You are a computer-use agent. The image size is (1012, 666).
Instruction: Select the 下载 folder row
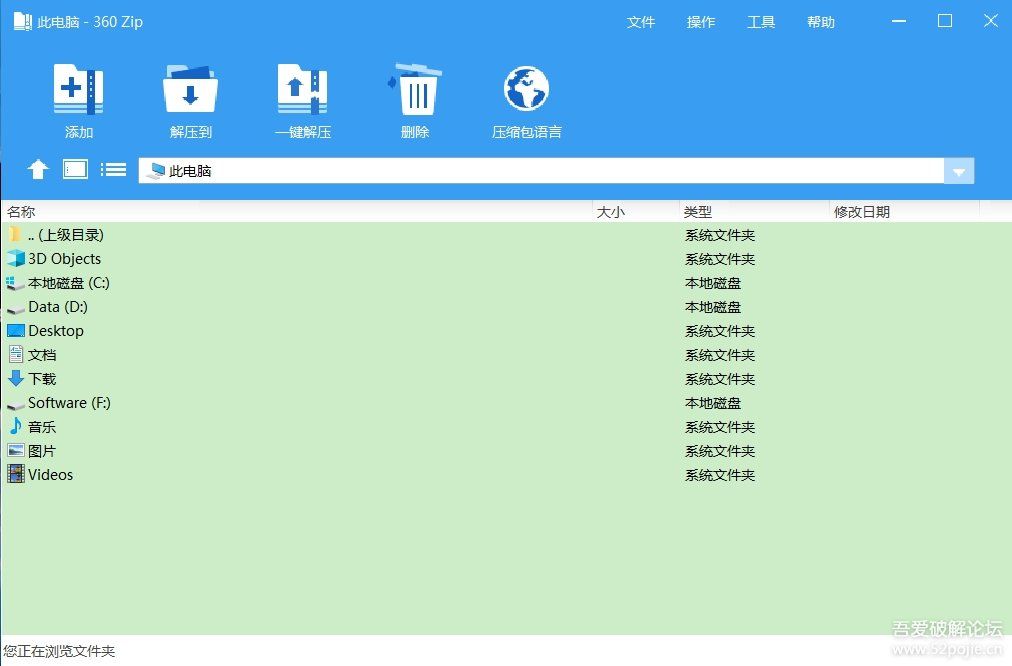tap(506, 379)
